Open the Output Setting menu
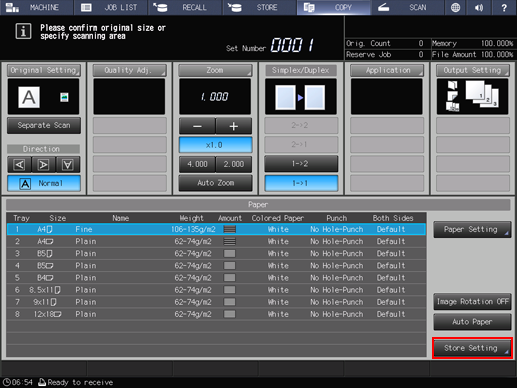Viewport: 517px width, 388px height. pos(473,70)
